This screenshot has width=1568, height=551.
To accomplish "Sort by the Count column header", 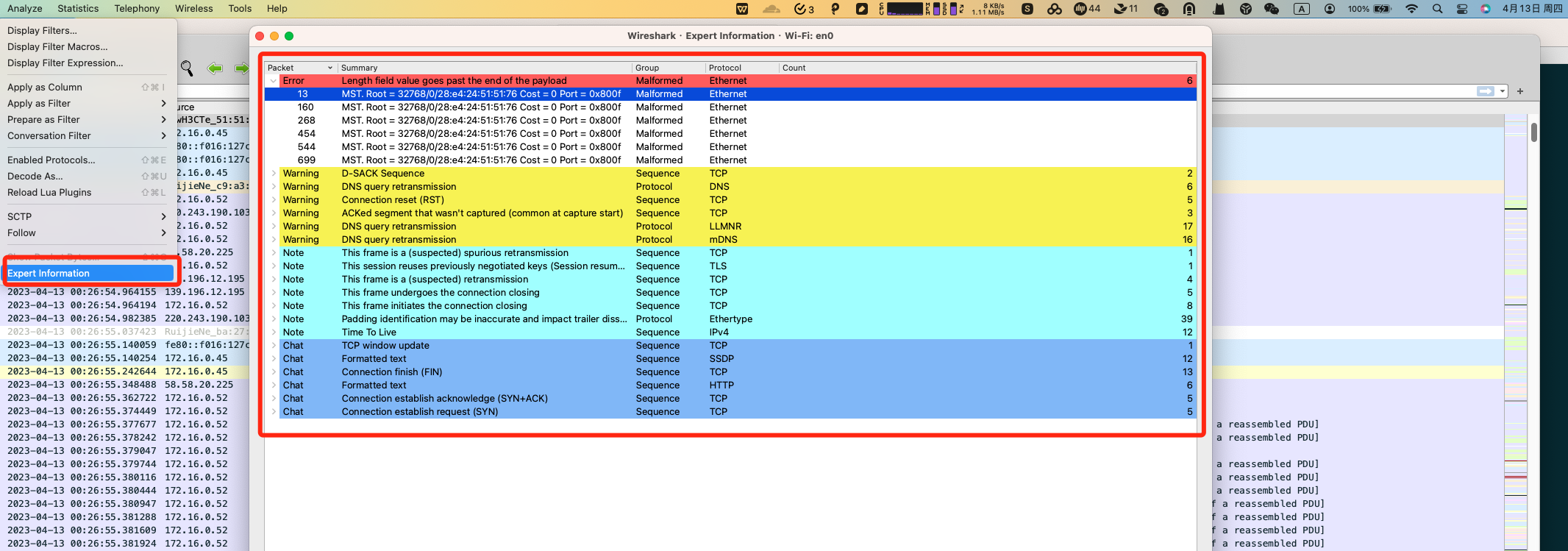I will point(988,68).
